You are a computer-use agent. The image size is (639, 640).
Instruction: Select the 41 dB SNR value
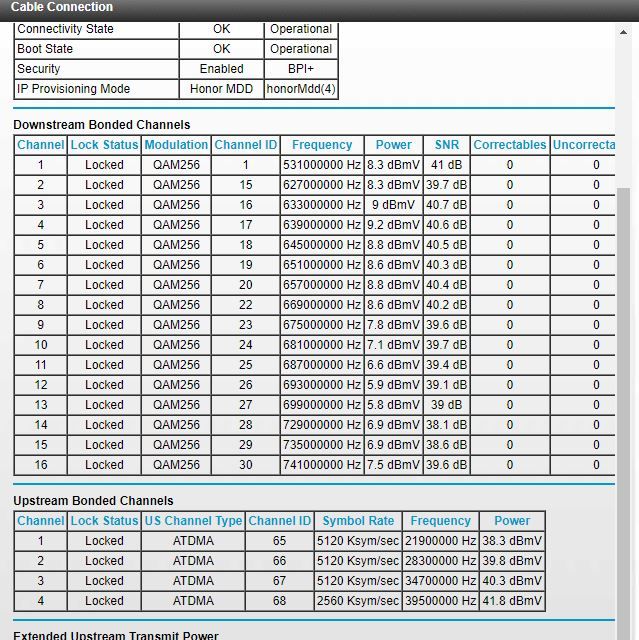pyautogui.click(x=447, y=165)
